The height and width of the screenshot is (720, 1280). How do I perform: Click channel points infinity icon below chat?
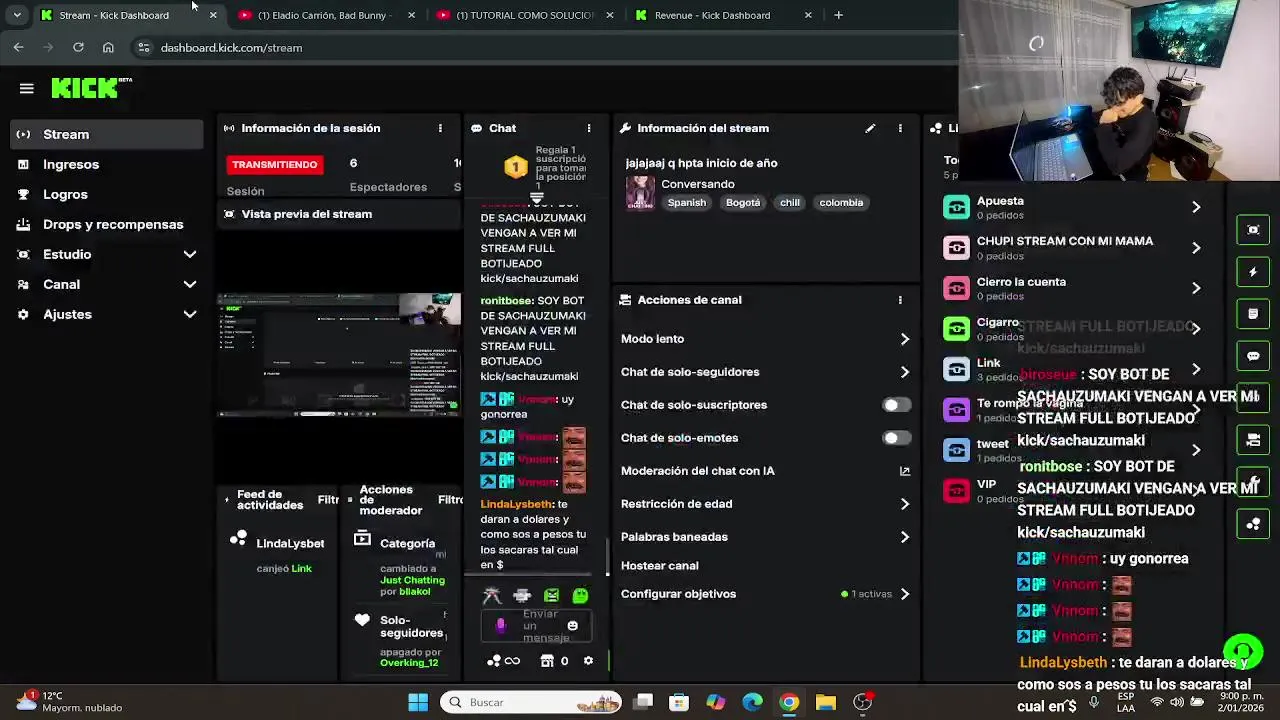512,661
